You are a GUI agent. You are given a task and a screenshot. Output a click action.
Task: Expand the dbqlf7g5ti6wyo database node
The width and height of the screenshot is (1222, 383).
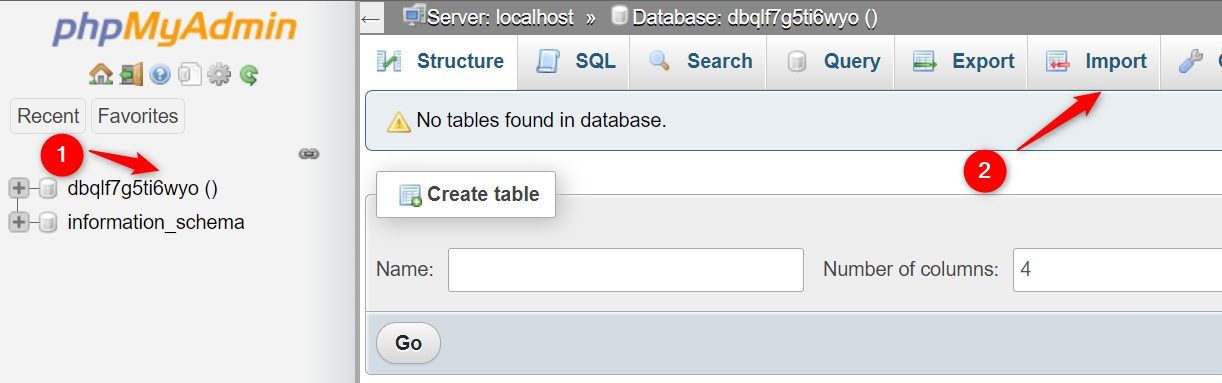point(18,188)
